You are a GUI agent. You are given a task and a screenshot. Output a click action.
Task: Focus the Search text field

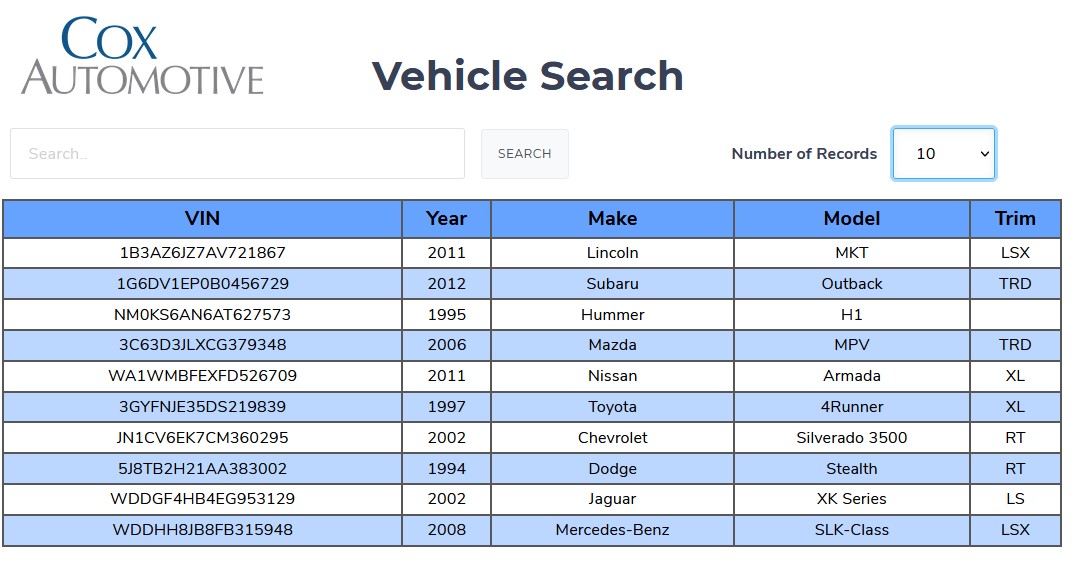(237, 154)
